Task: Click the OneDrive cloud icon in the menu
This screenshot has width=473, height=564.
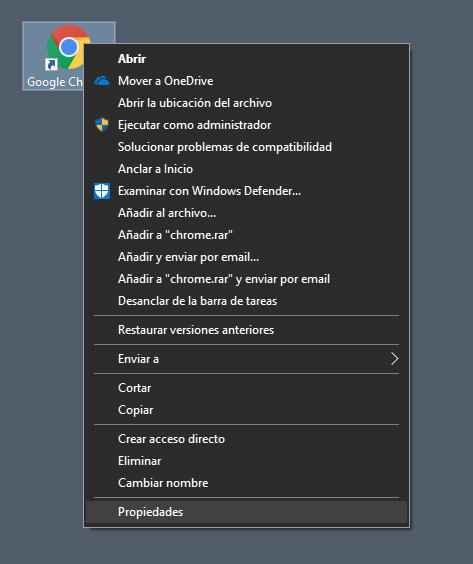Action: 102,81
